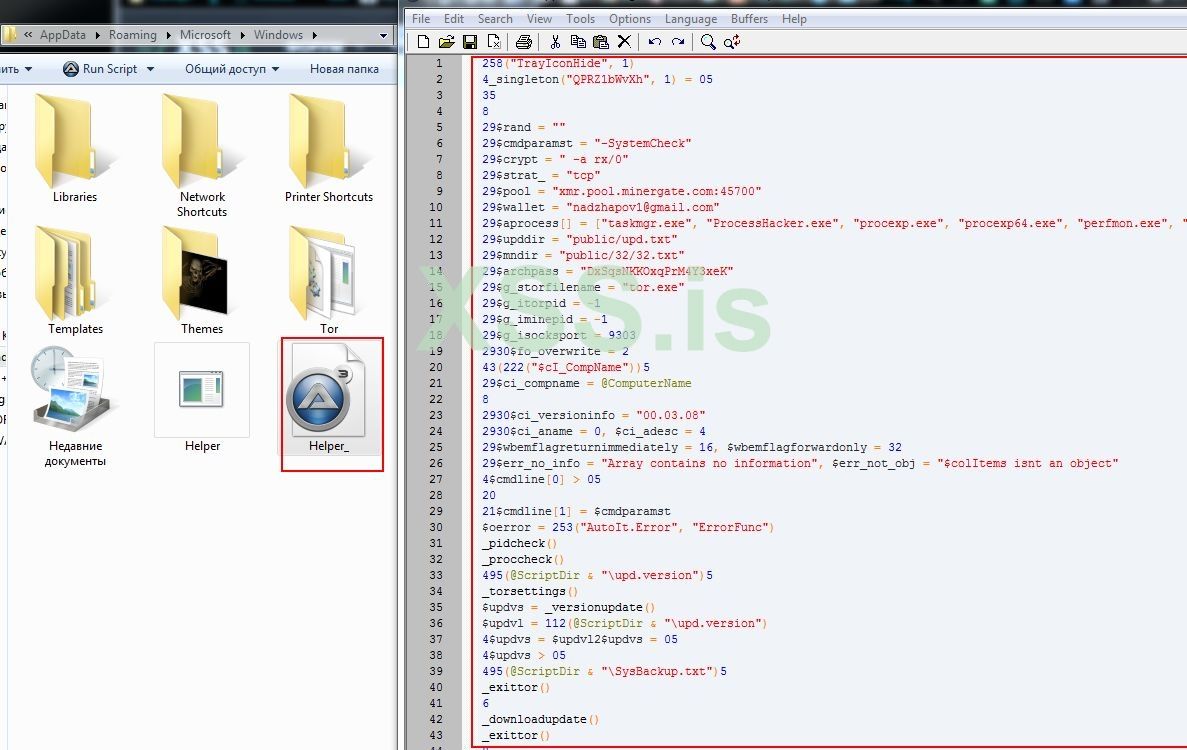1187x750 pixels.
Task: Click the Print icon in editor toolbar
Action: 524,42
